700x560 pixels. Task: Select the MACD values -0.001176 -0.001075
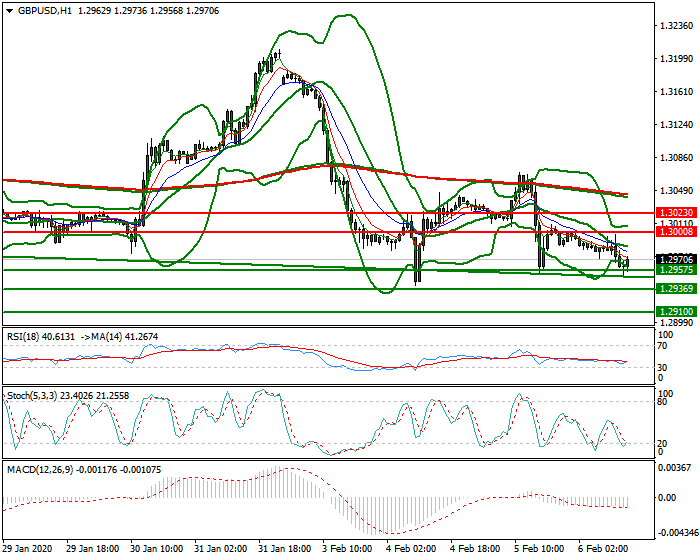point(119,470)
